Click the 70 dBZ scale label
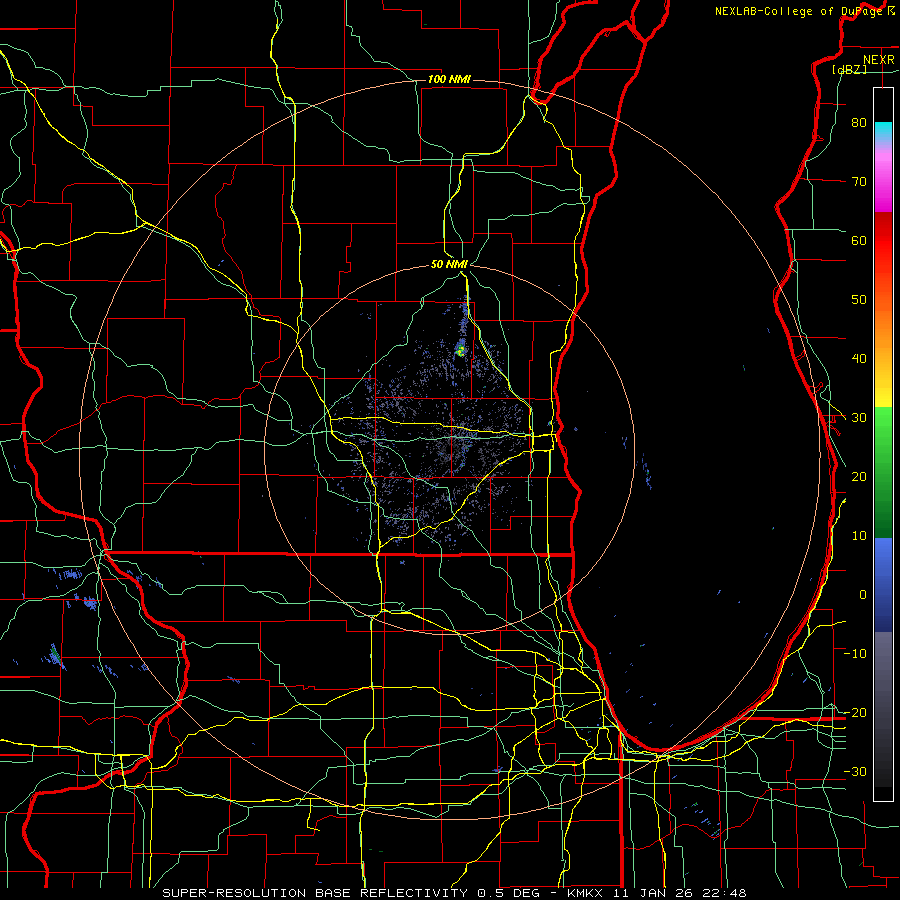 coord(859,181)
